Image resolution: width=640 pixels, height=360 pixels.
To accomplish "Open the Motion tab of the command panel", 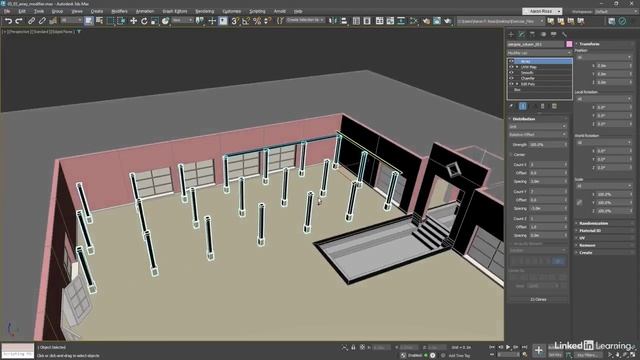I will tap(543, 34).
